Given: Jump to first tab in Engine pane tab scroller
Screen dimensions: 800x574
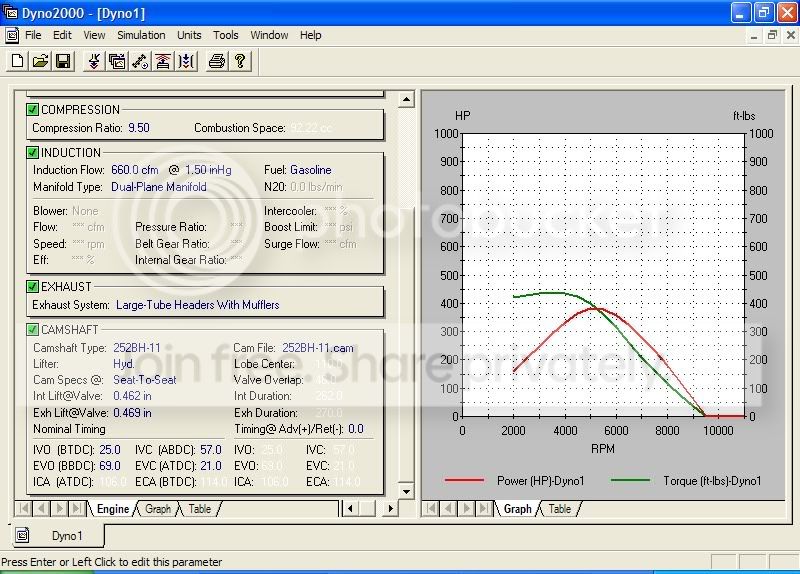Looking at the screenshot, I should click(x=23, y=508).
